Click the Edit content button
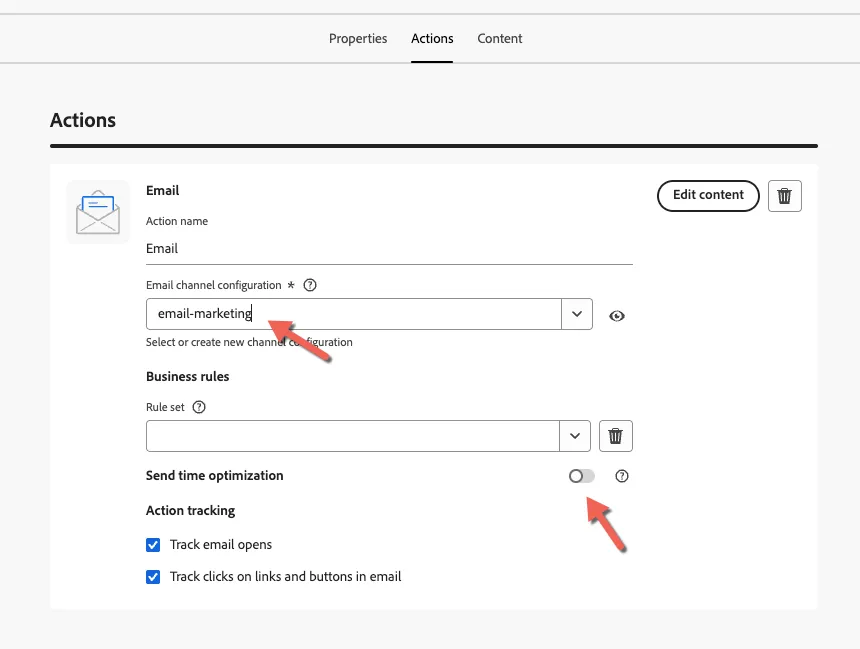This screenshot has height=649, width=860. [x=708, y=195]
